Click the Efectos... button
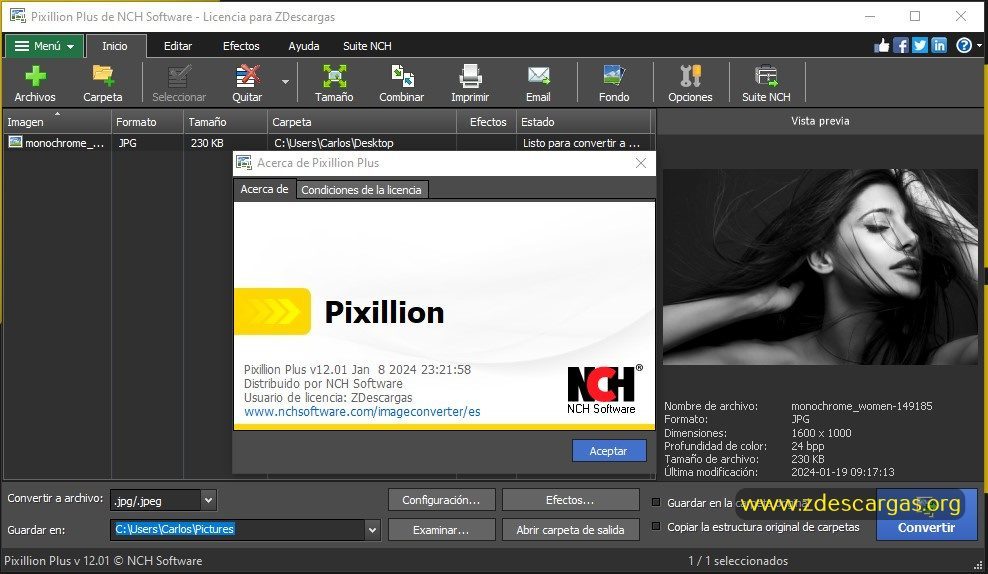Screen dimensions: 988x574 (x=570, y=500)
